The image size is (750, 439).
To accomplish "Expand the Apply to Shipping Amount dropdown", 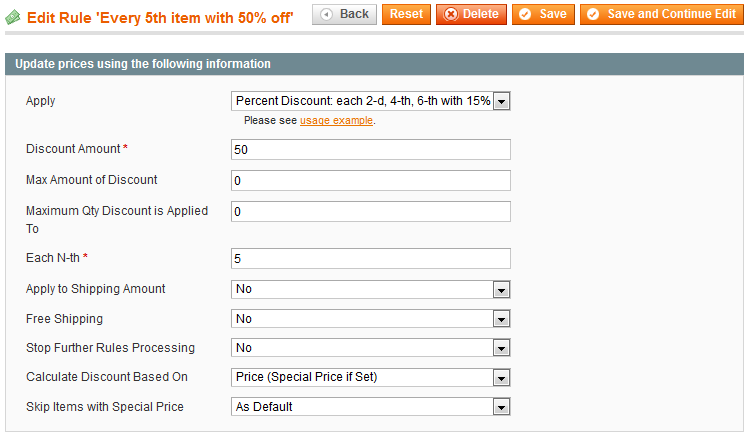I will (x=371, y=289).
